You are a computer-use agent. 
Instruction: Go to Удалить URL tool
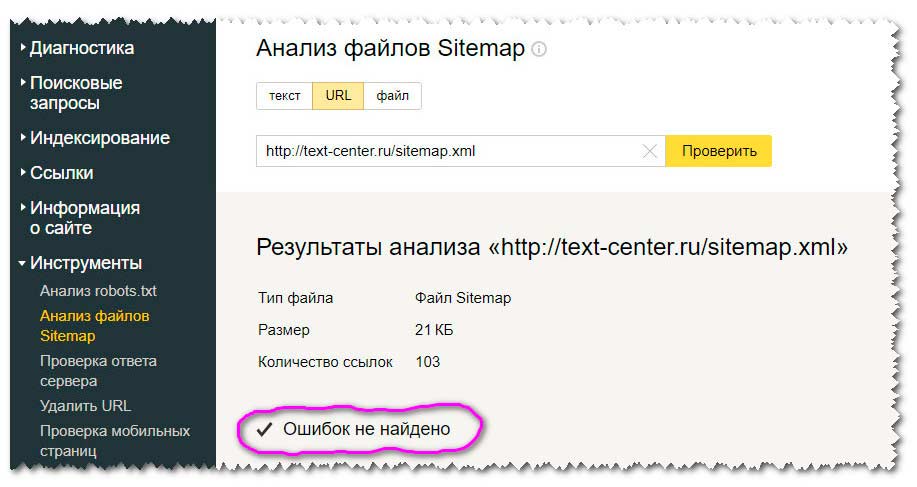(85, 406)
